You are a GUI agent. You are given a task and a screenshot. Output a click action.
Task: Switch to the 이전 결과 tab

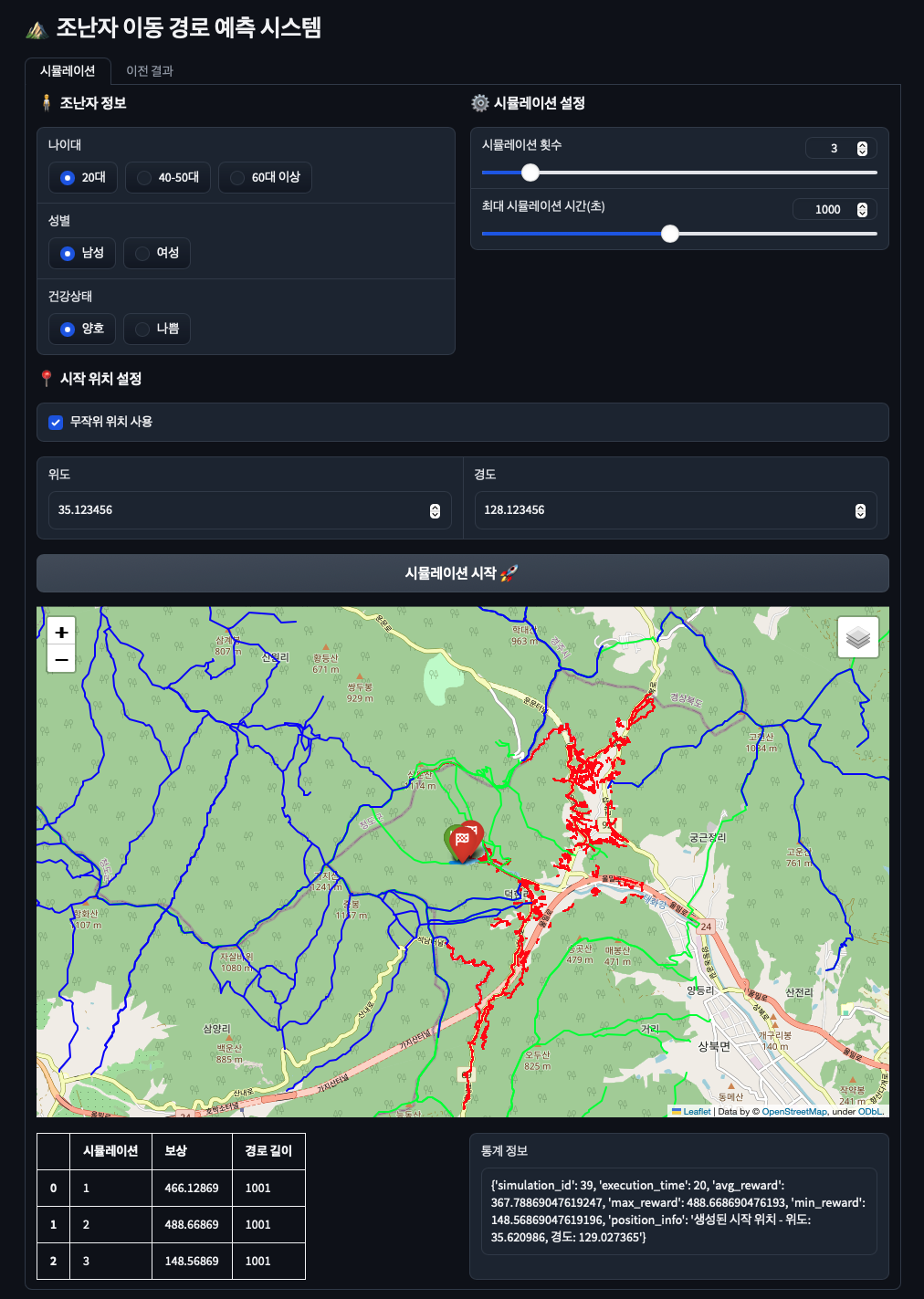[150, 70]
